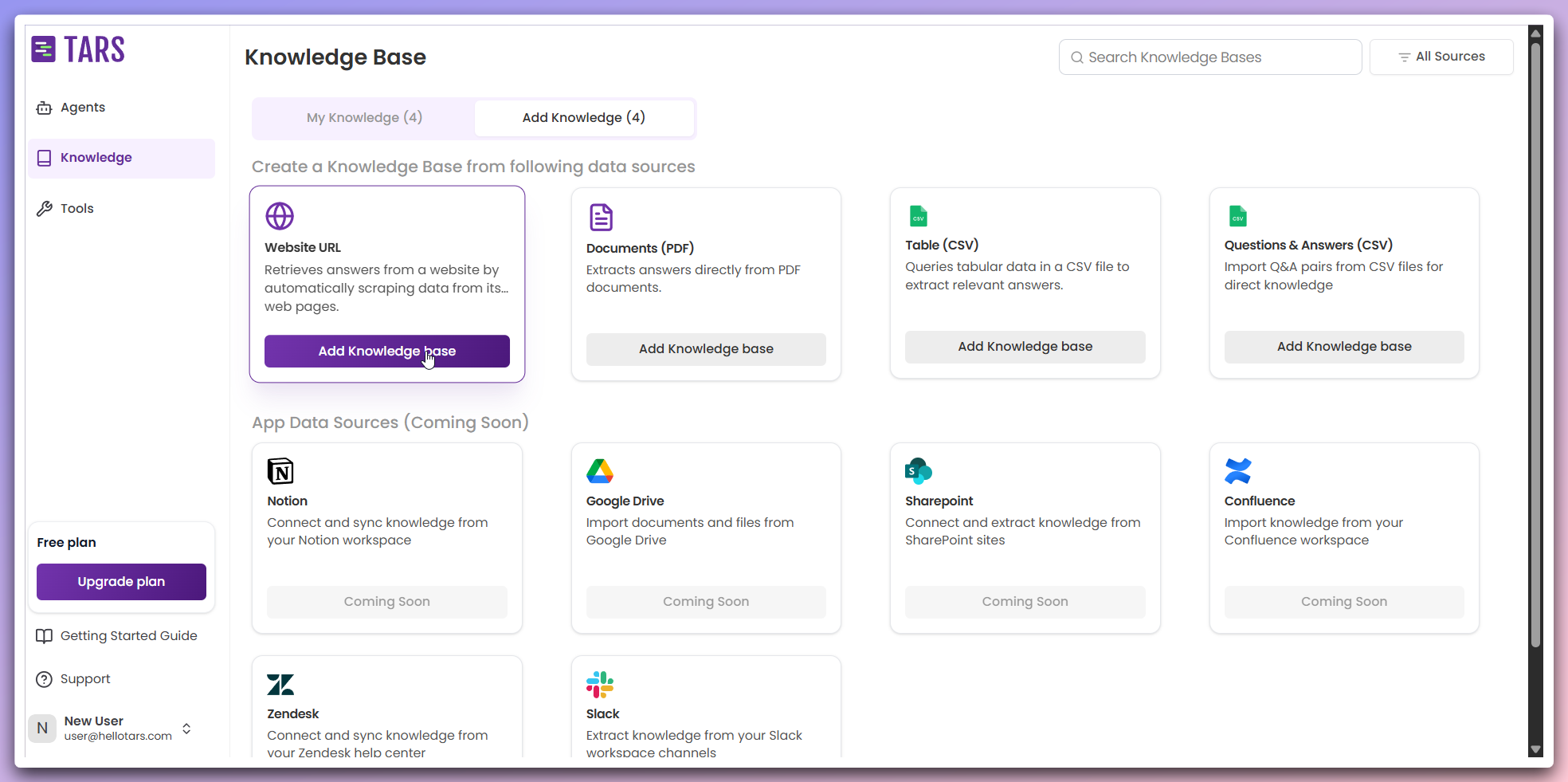Click the scrollbar up arrow
1568x782 pixels.
click(1535, 33)
